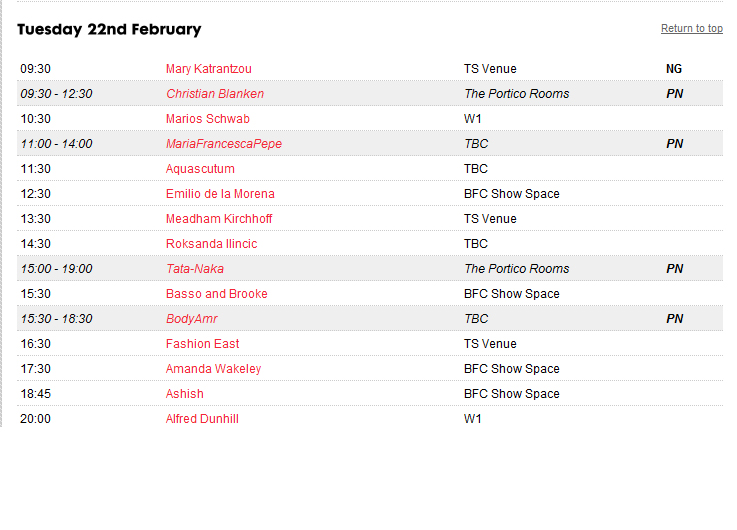This screenshot has height=530, width=737.
Task: Click PN label in Tata-Naka row
Action: pyautogui.click(x=674, y=269)
